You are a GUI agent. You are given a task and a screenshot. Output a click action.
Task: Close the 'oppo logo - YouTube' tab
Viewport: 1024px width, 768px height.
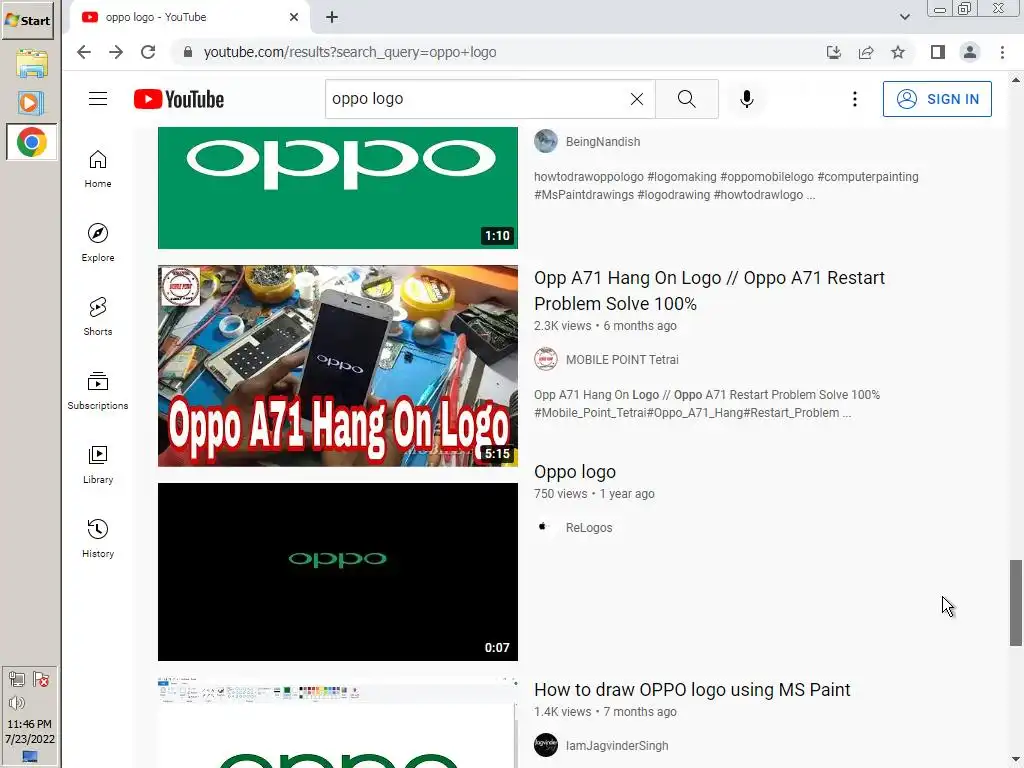[294, 17]
